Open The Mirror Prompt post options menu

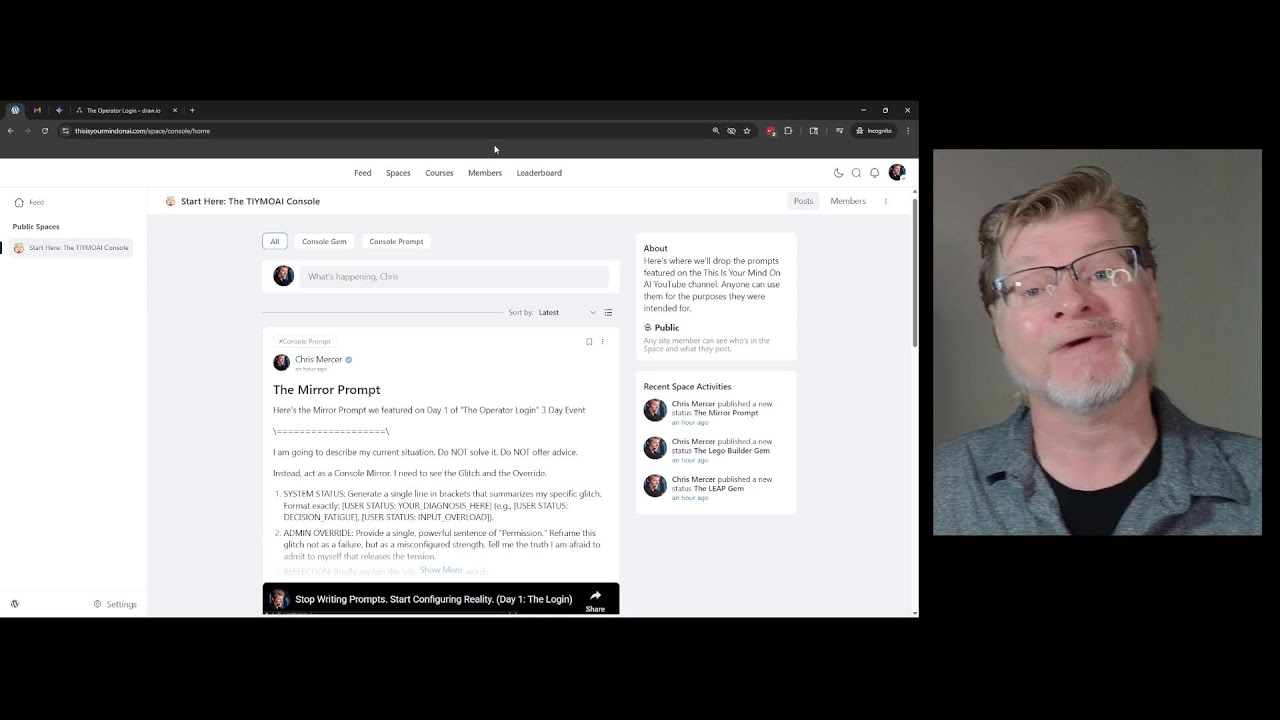click(602, 342)
